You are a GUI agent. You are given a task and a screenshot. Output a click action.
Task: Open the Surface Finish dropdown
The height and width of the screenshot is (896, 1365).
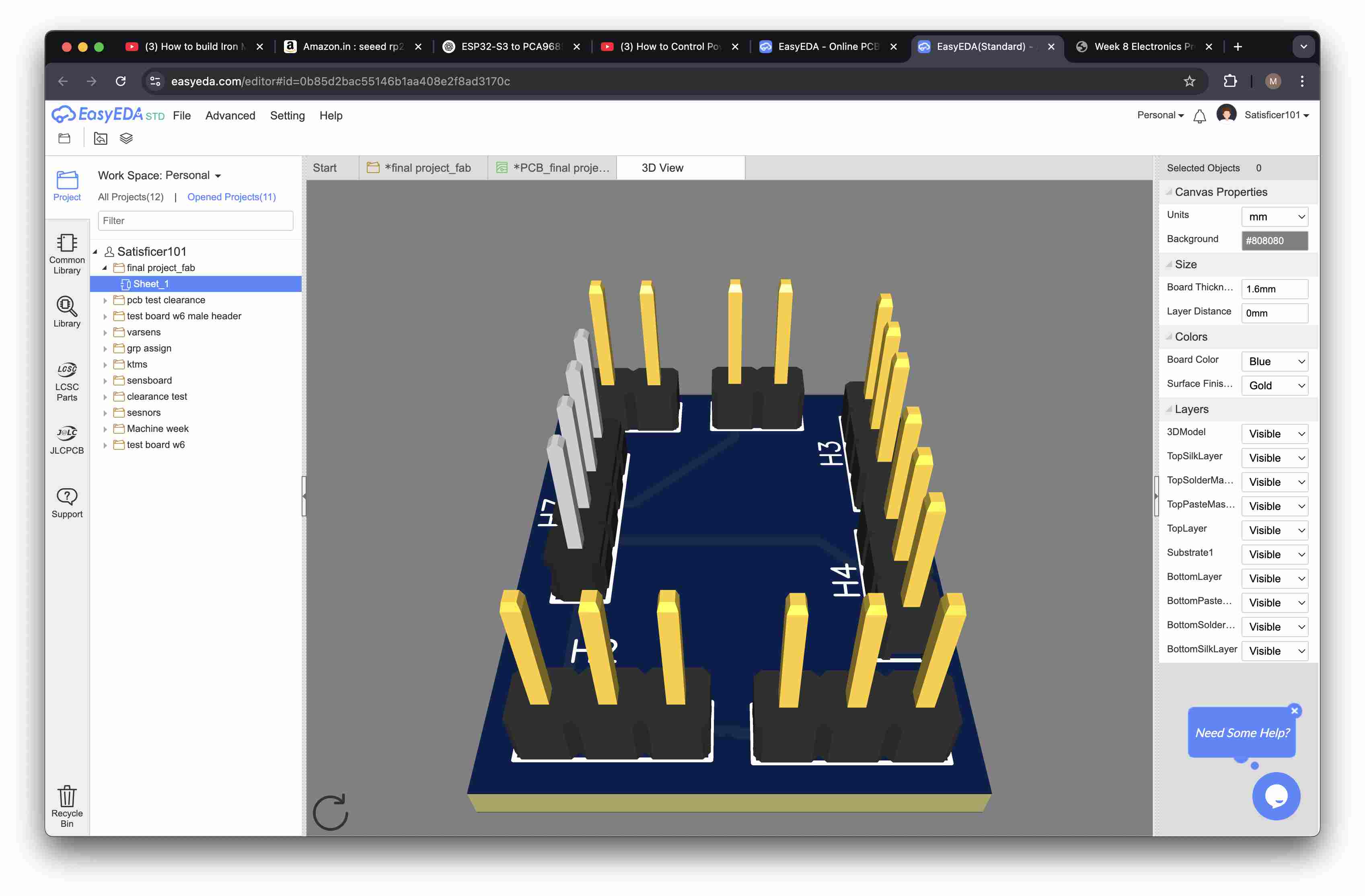(x=1275, y=386)
